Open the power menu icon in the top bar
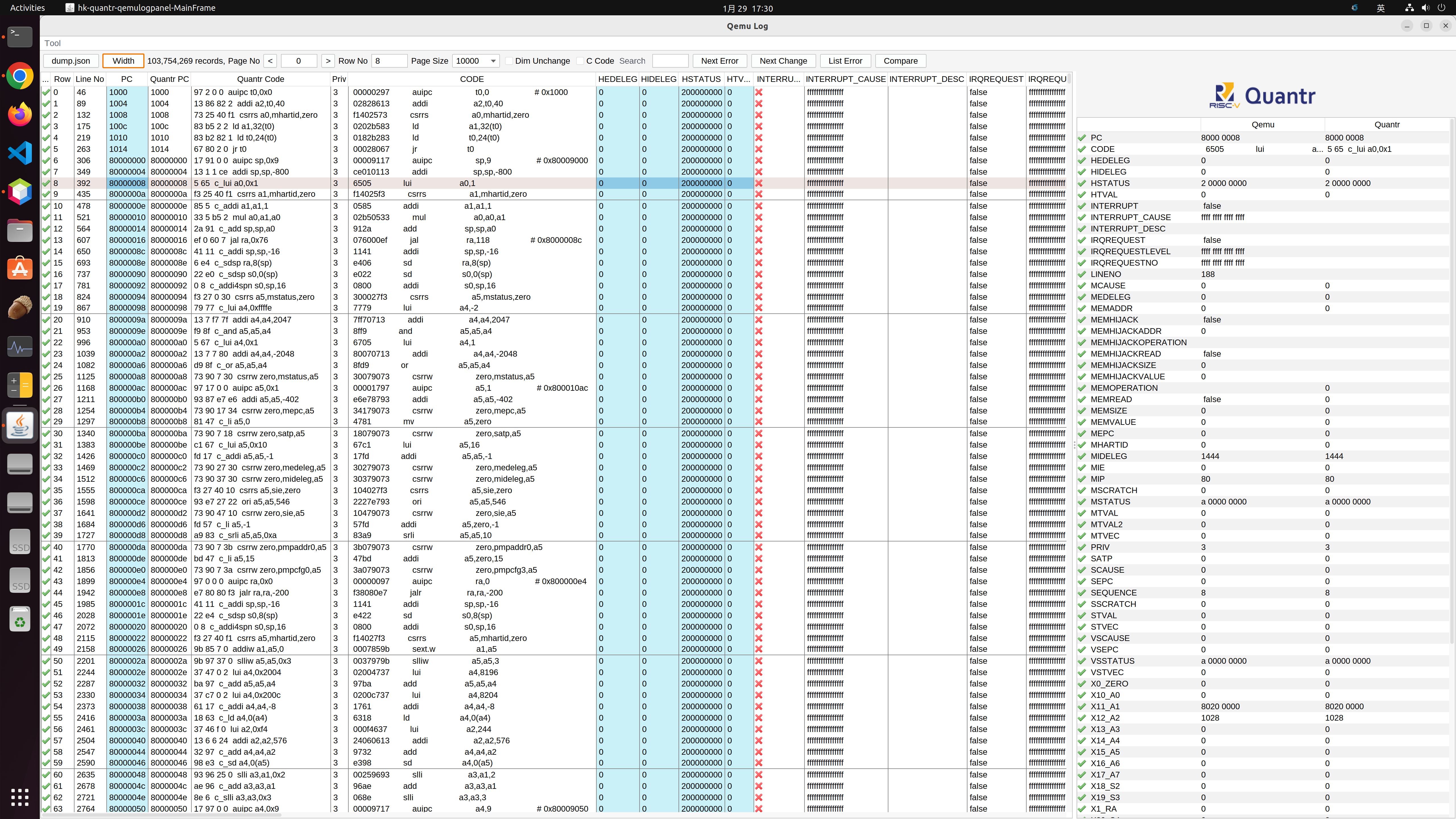 point(1441,8)
